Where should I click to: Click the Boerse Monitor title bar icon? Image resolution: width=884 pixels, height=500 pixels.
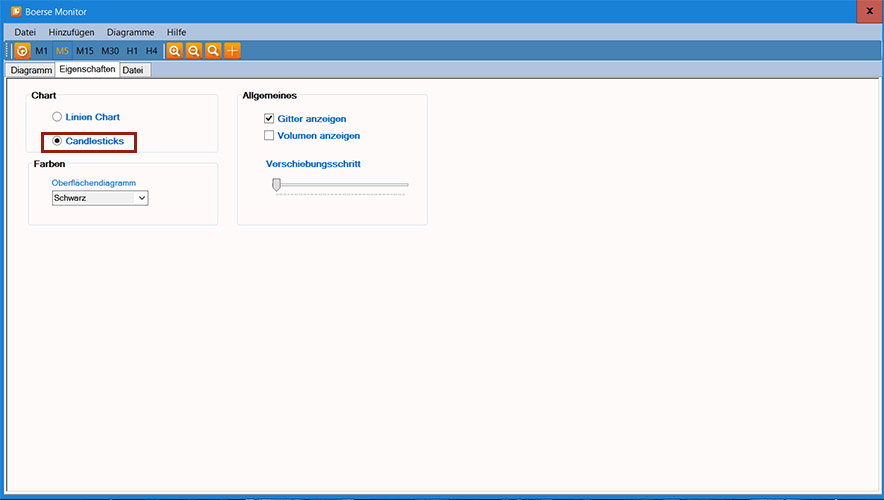[x=16, y=11]
